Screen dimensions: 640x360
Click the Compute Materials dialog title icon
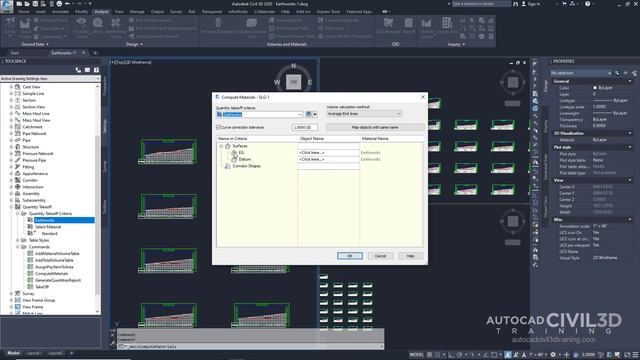pos(218,97)
